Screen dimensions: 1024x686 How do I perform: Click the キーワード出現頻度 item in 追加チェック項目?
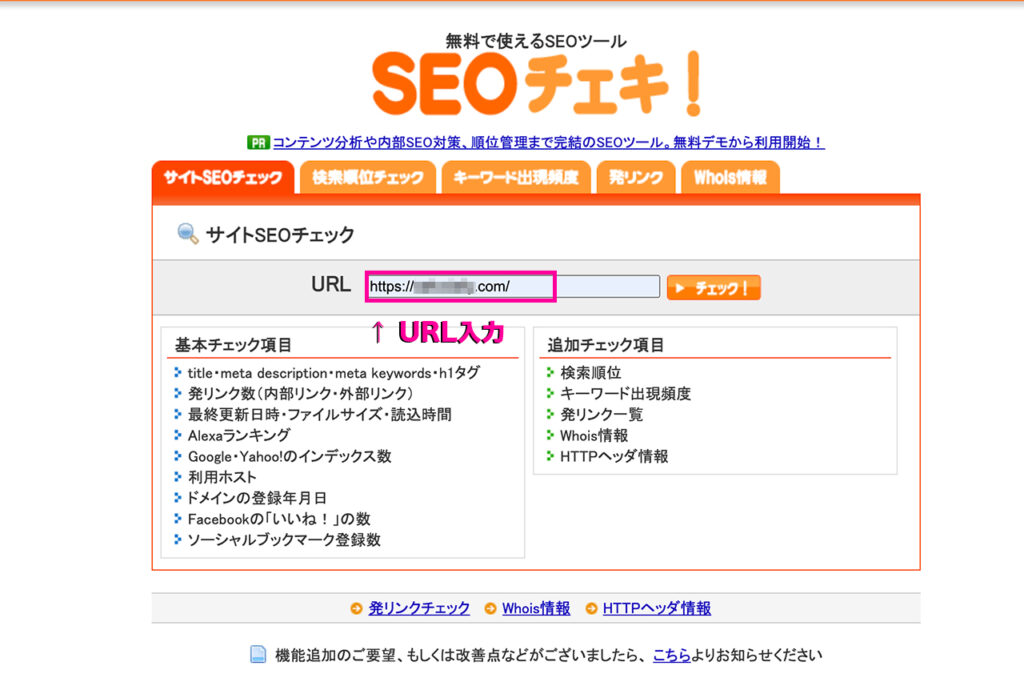click(625, 393)
